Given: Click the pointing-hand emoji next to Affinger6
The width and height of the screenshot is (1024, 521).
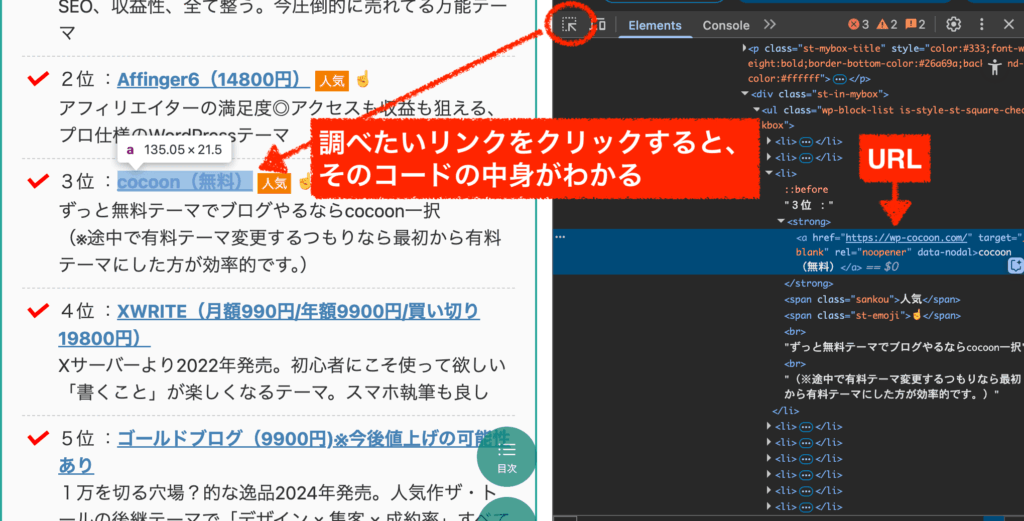Looking at the screenshot, I should pyautogui.click(x=362, y=80).
